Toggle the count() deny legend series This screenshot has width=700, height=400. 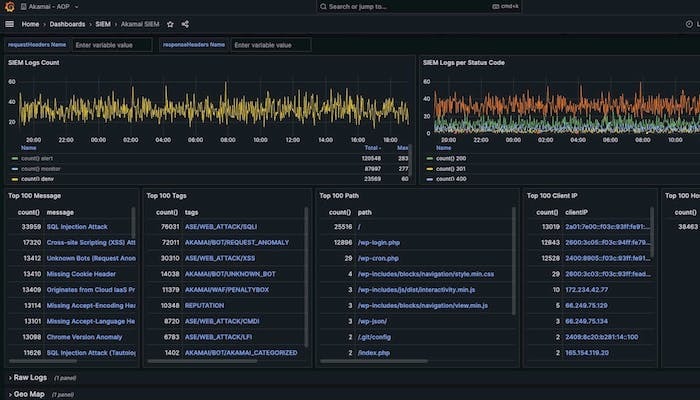click(x=38, y=179)
